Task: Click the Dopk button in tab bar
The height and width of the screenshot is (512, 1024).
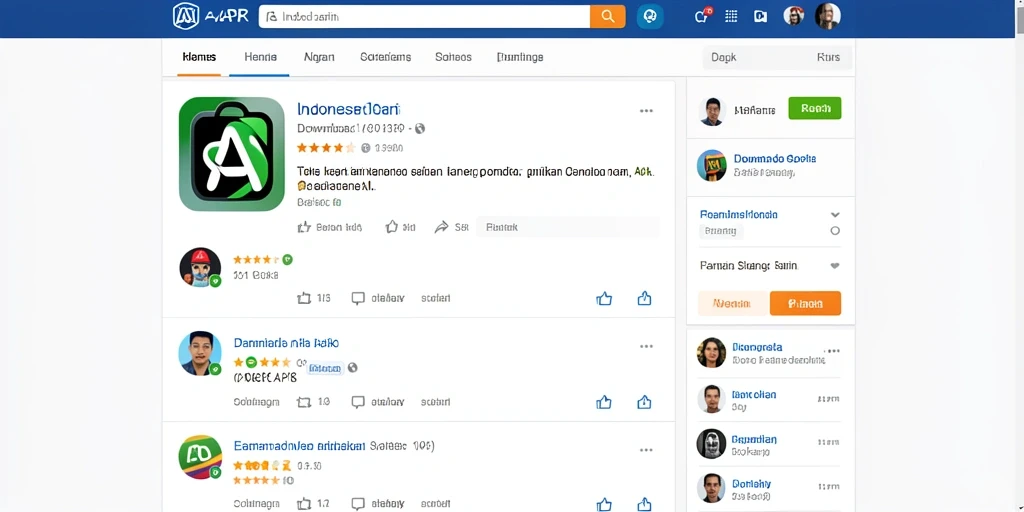Action: point(724,57)
